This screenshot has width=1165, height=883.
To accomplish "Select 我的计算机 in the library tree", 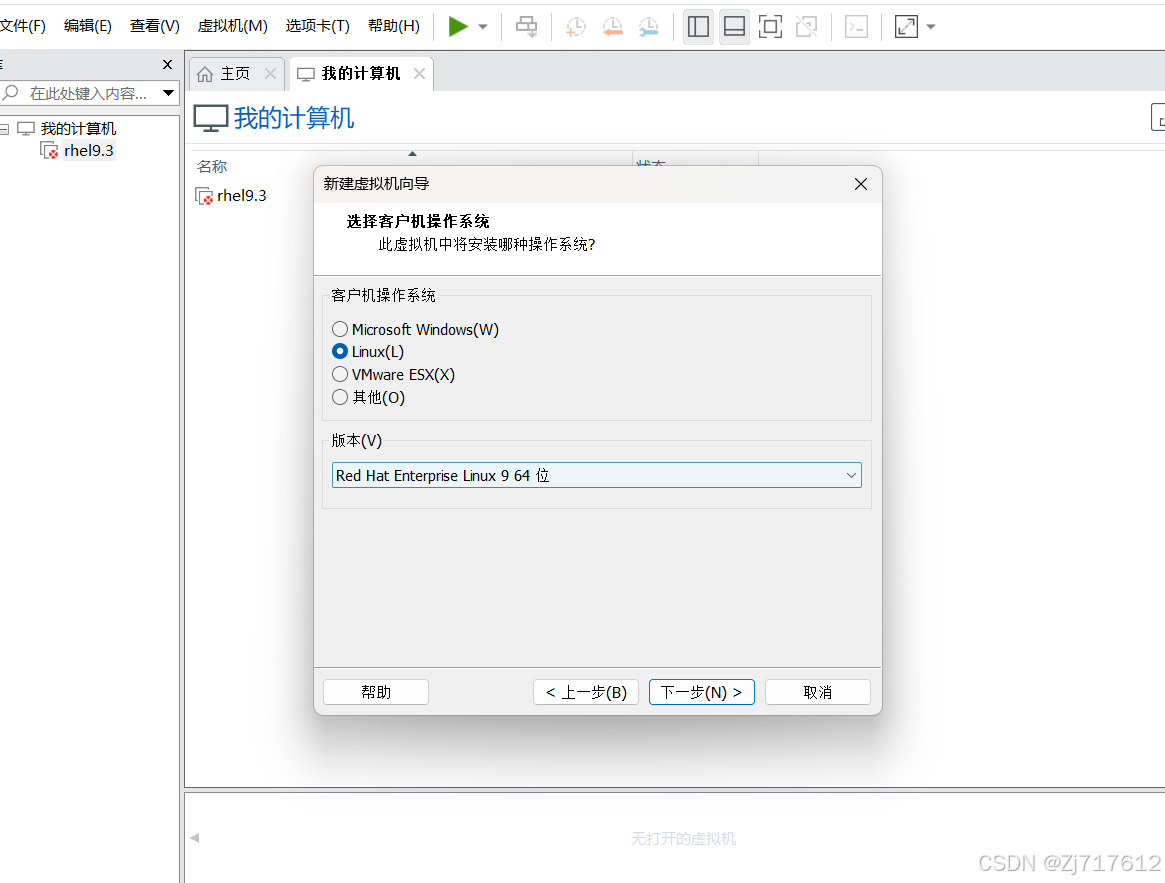I will 78,129.
